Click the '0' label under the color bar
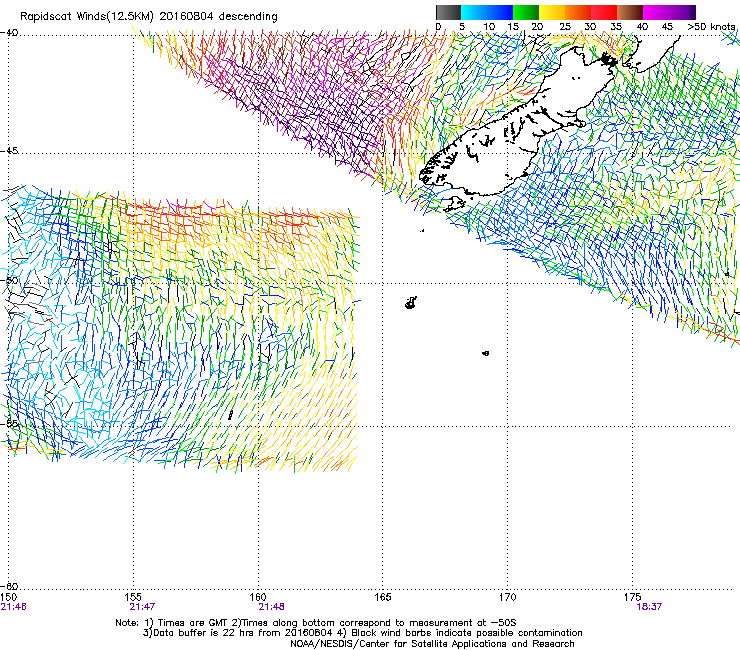740x650 pixels. (438, 26)
